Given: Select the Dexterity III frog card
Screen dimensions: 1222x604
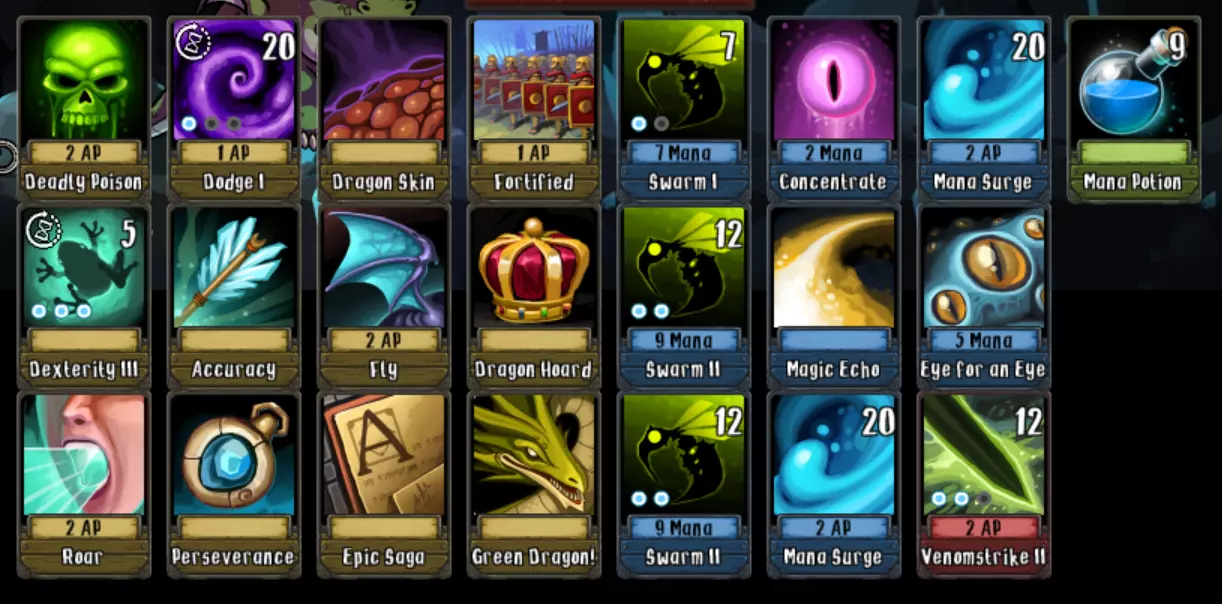Looking at the screenshot, I should coord(83,296).
